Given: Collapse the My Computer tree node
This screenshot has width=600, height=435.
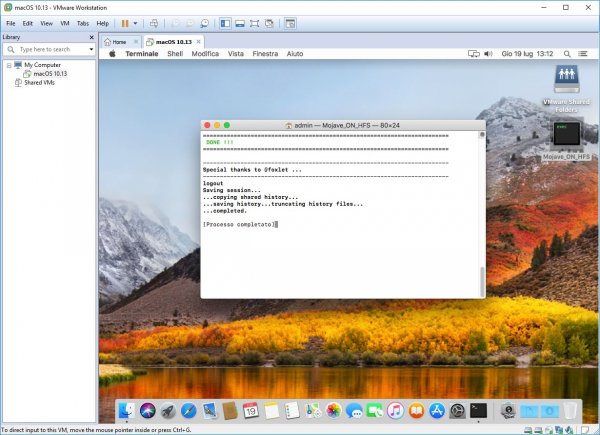Looking at the screenshot, I should (9, 65).
